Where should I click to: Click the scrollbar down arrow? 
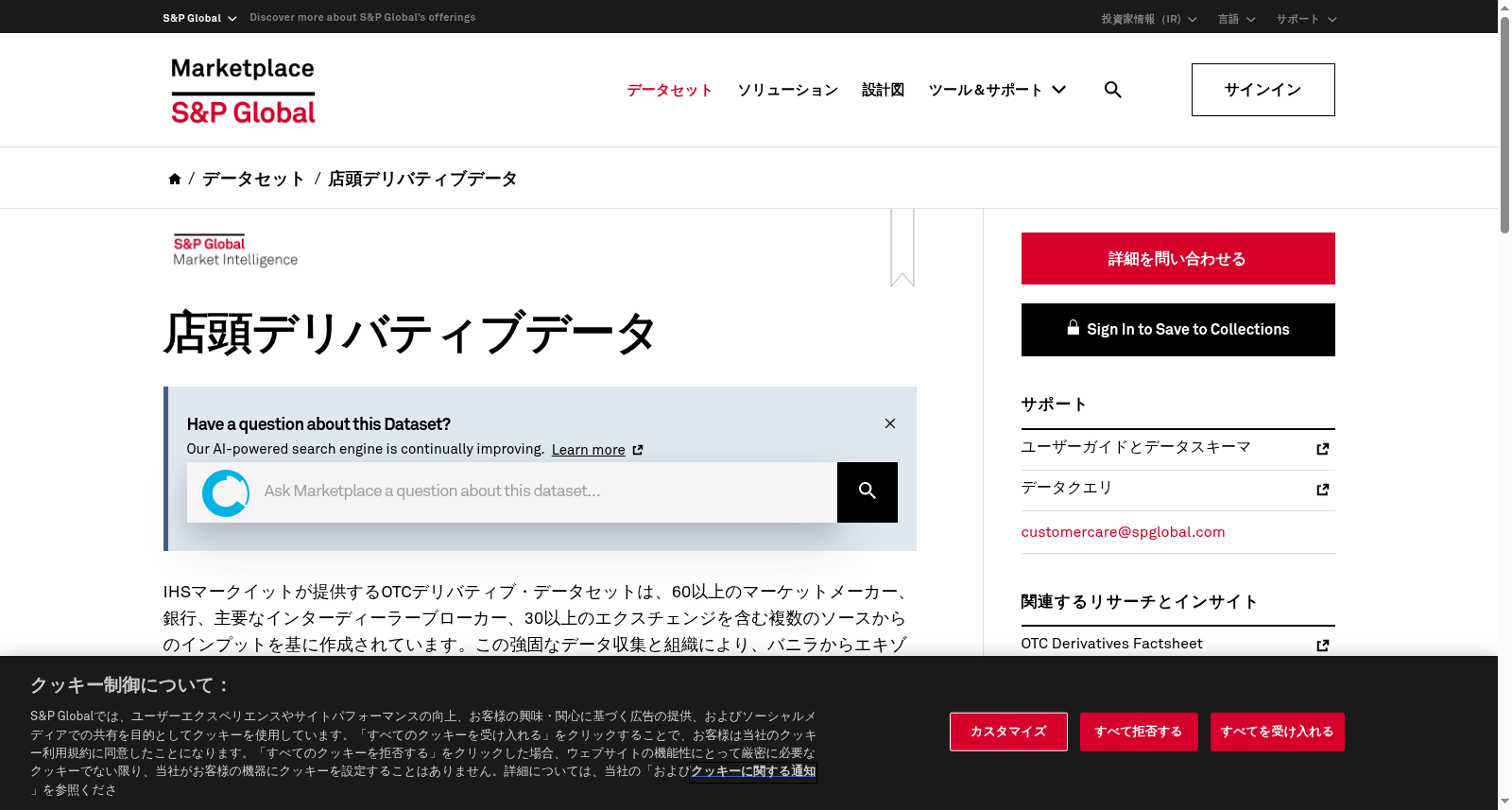click(1504, 802)
